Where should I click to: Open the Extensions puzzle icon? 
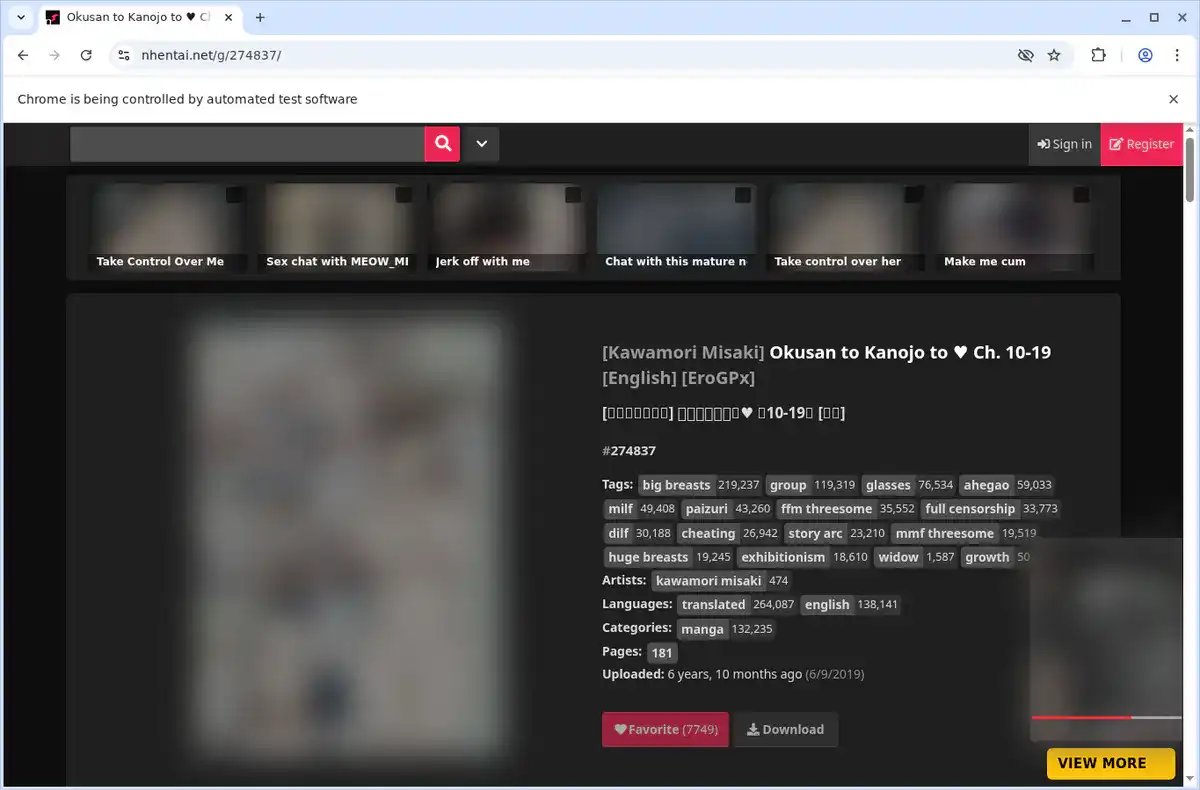[x=1098, y=55]
